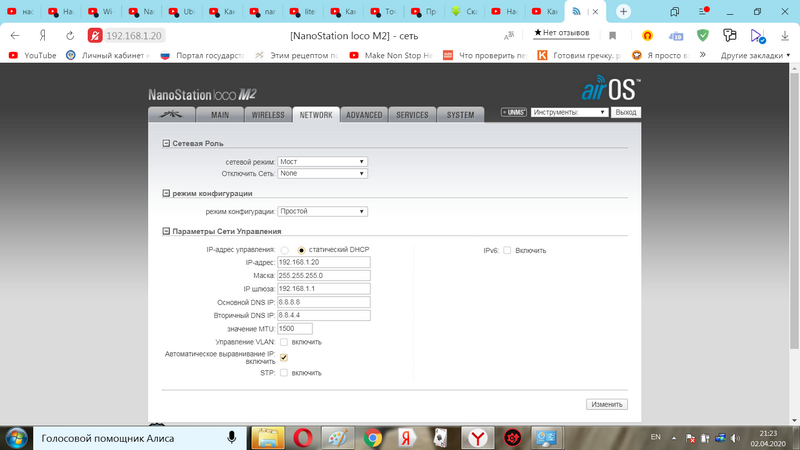
Task: Click the 192.168.1.20 address bar
Action: point(134,36)
